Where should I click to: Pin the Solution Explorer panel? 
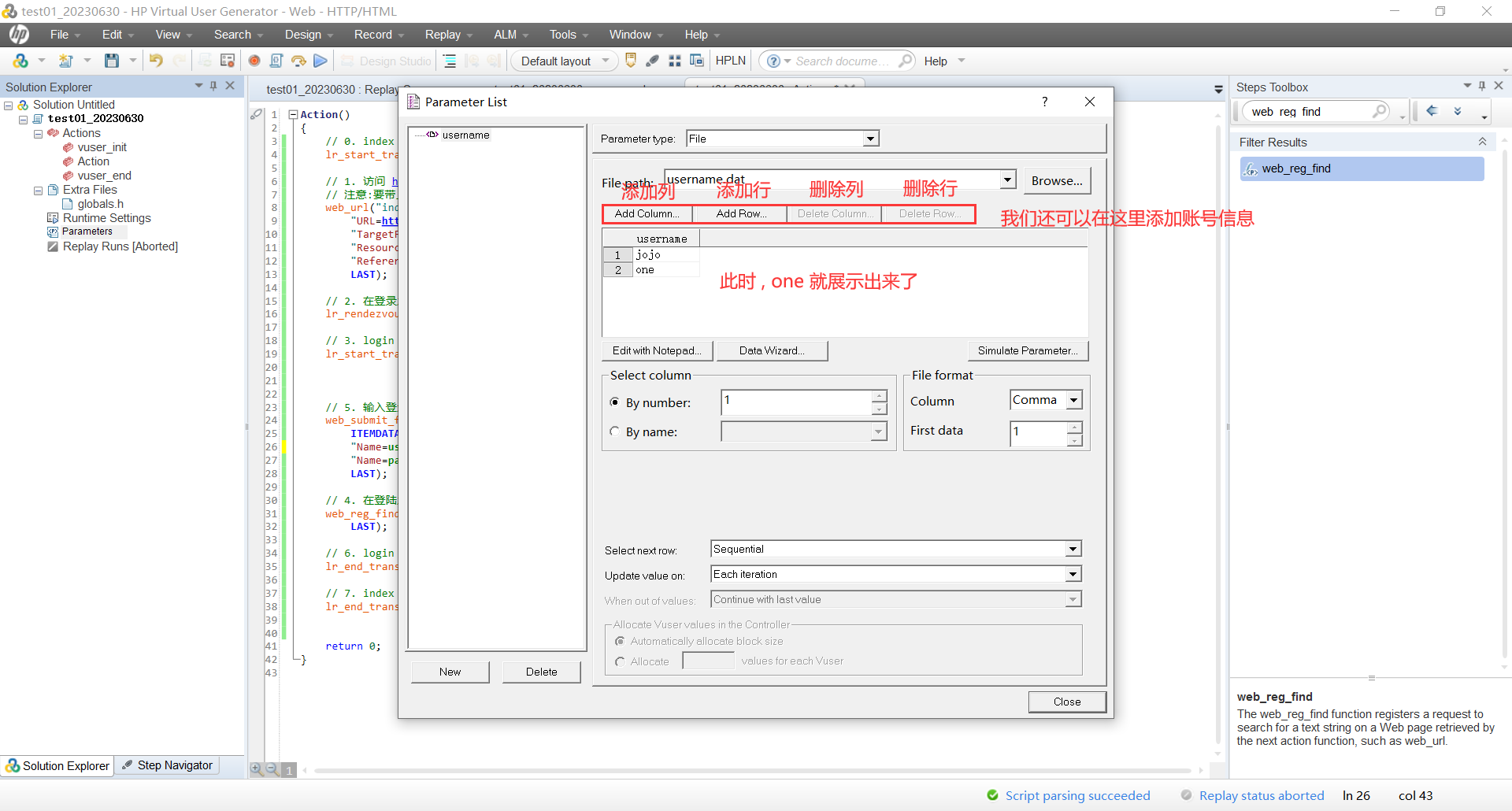pos(213,86)
